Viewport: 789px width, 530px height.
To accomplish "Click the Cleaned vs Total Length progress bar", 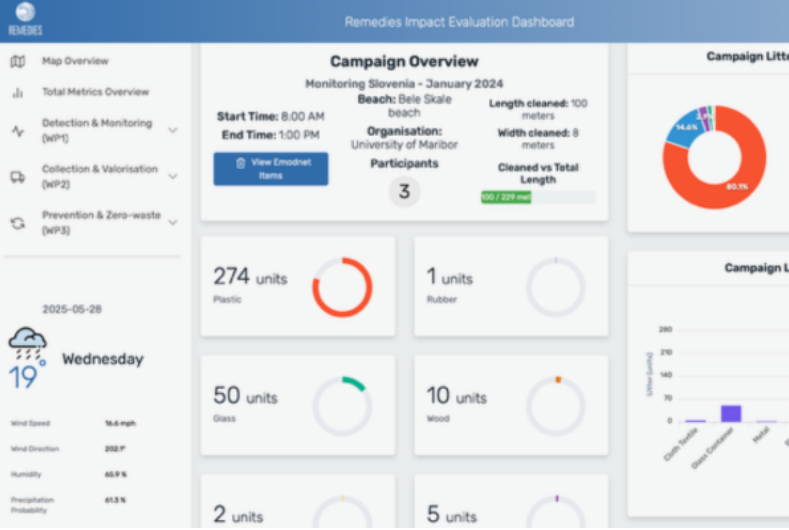I will (x=538, y=198).
